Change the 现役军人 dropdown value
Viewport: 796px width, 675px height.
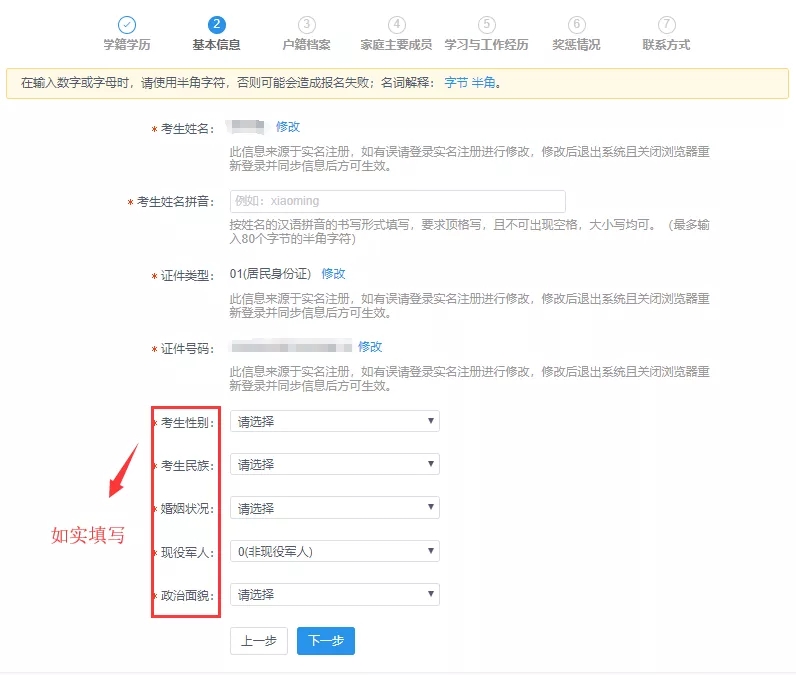[334, 551]
